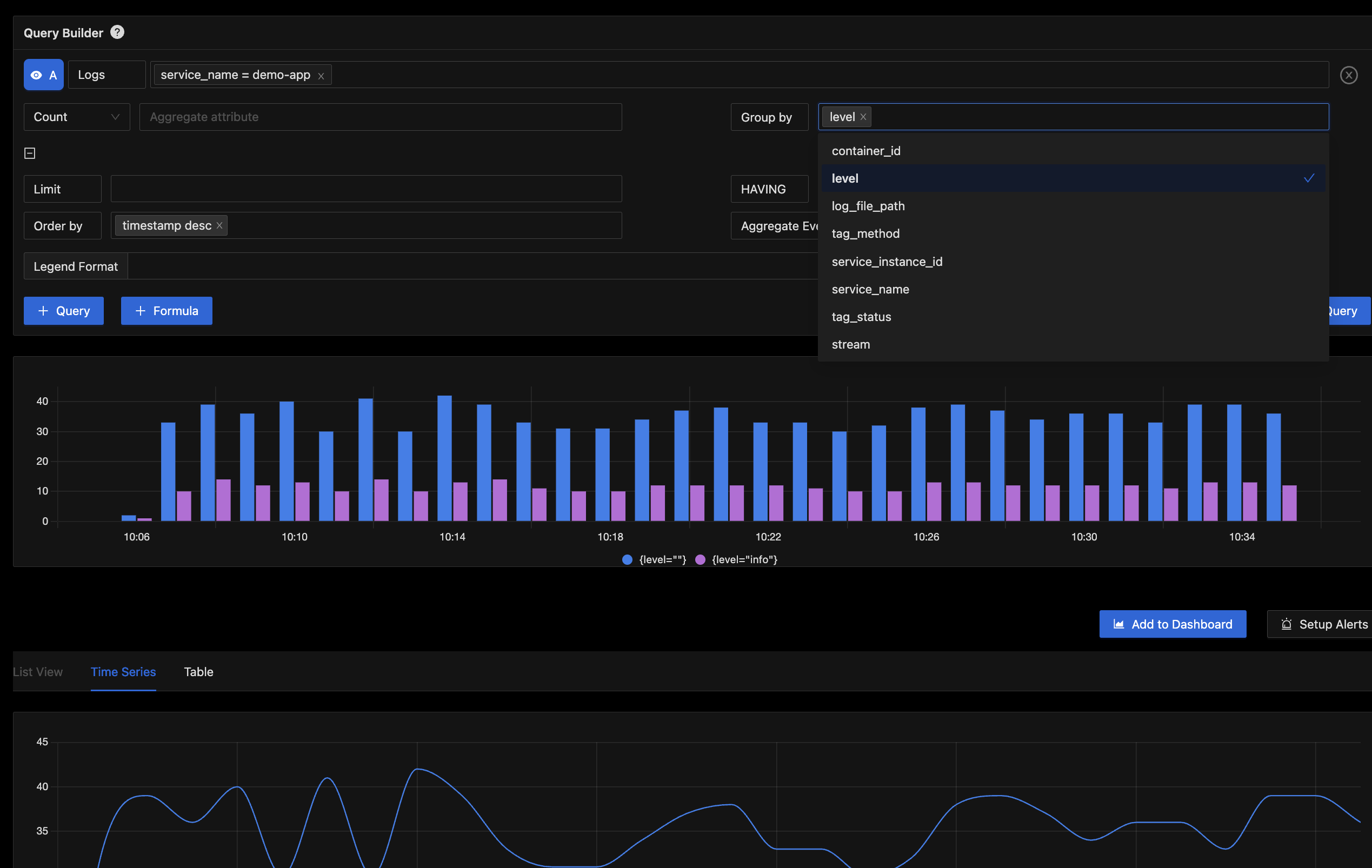
Task: Add another Query
Action: [63, 310]
